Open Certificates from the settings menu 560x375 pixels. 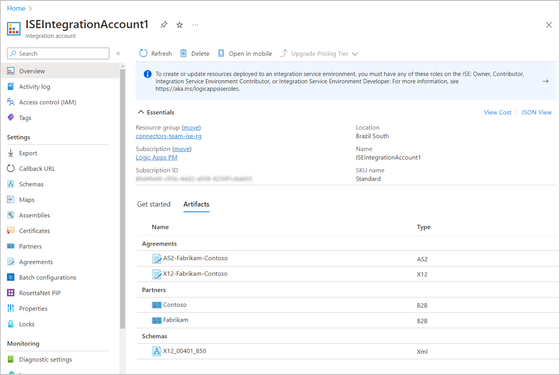point(34,231)
